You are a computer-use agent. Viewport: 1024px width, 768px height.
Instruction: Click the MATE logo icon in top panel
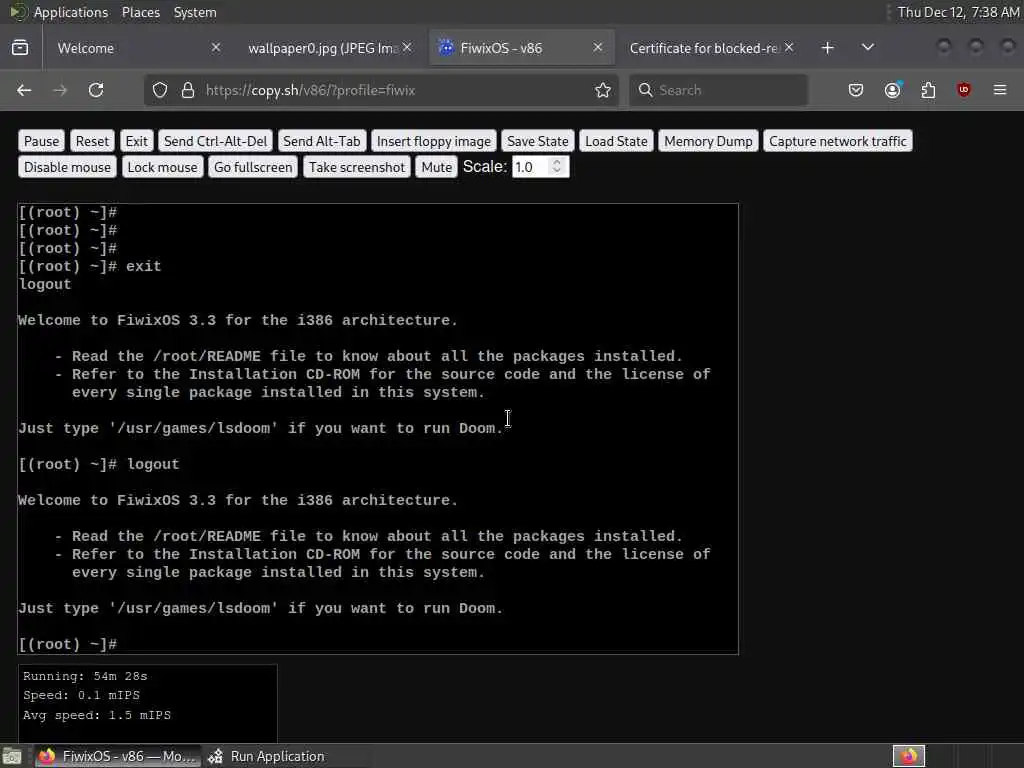[18, 12]
